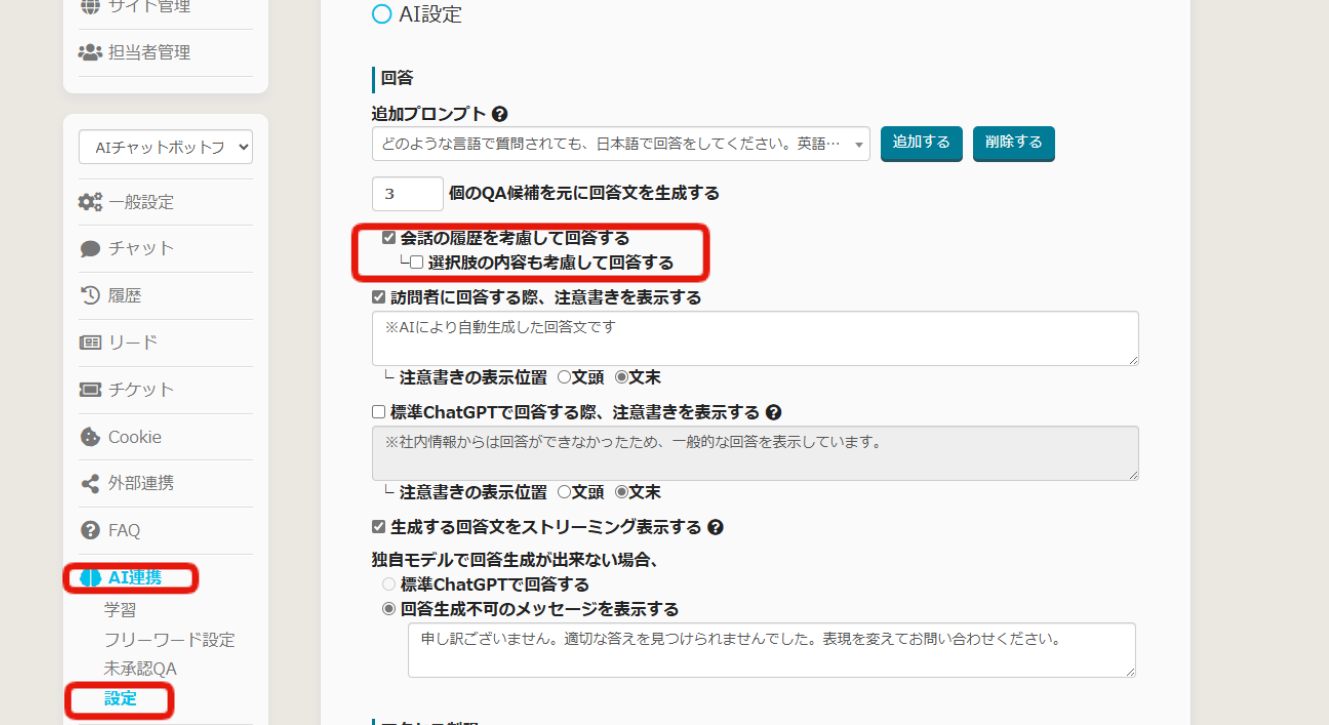Click the share icon for 外部連携
Viewport: 1329px width, 725px height.
(90, 483)
